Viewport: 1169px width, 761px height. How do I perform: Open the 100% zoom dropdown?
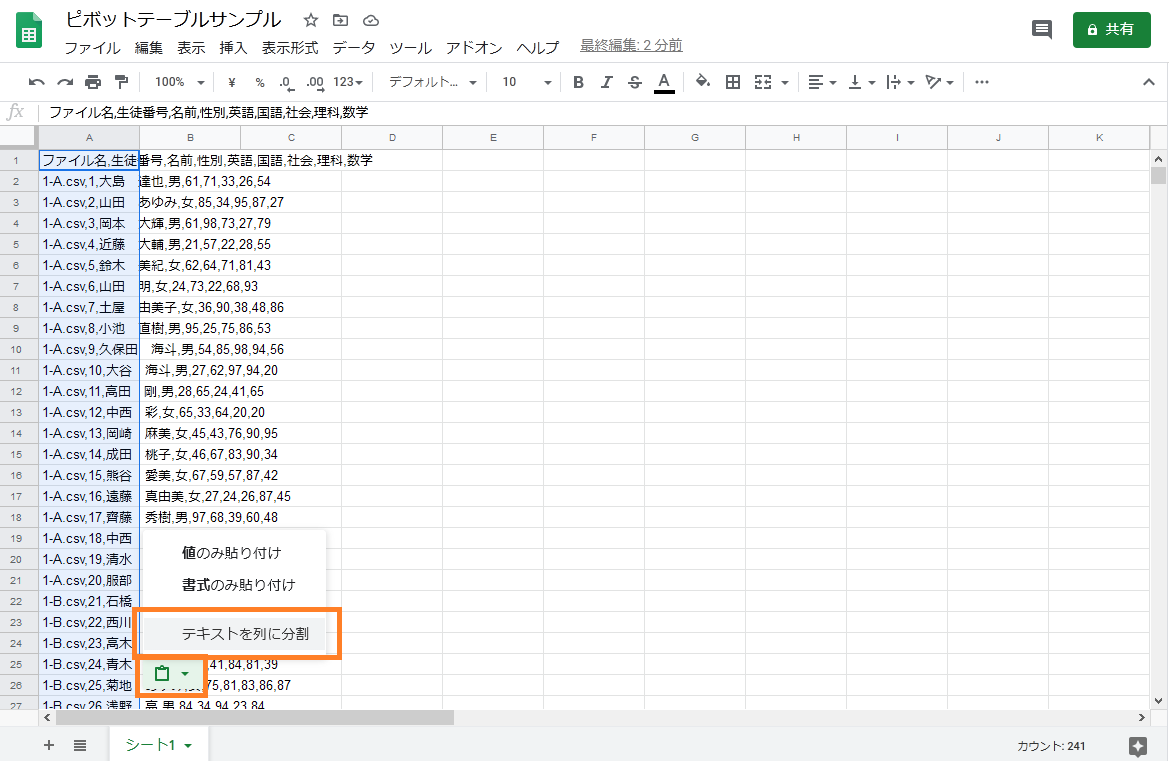tap(180, 82)
